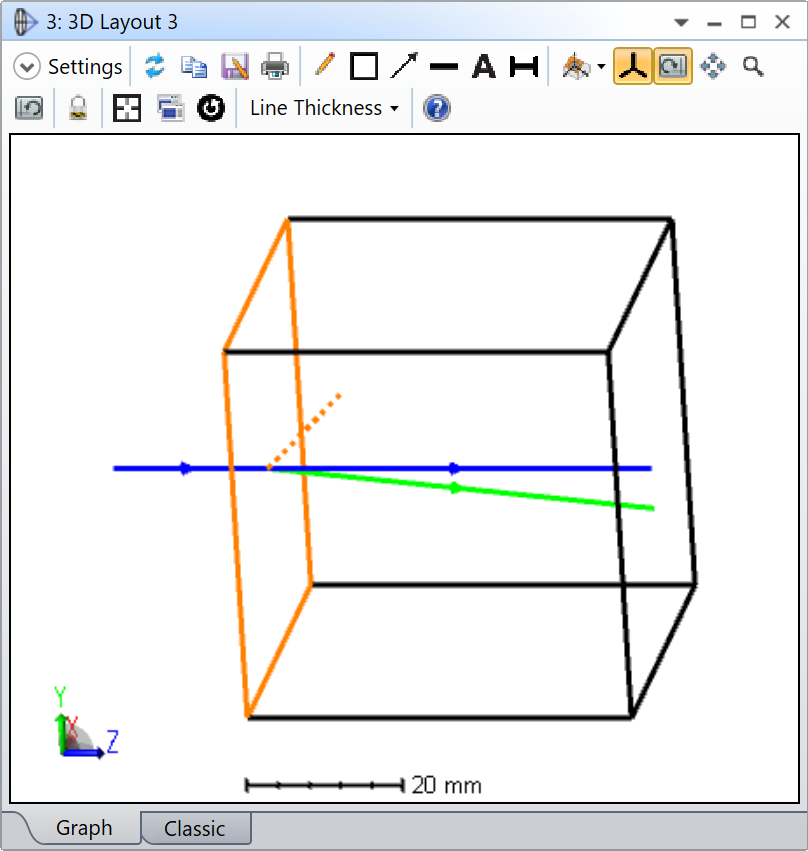Click the save image icon
This screenshot has height=851, width=808.
(x=234, y=67)
